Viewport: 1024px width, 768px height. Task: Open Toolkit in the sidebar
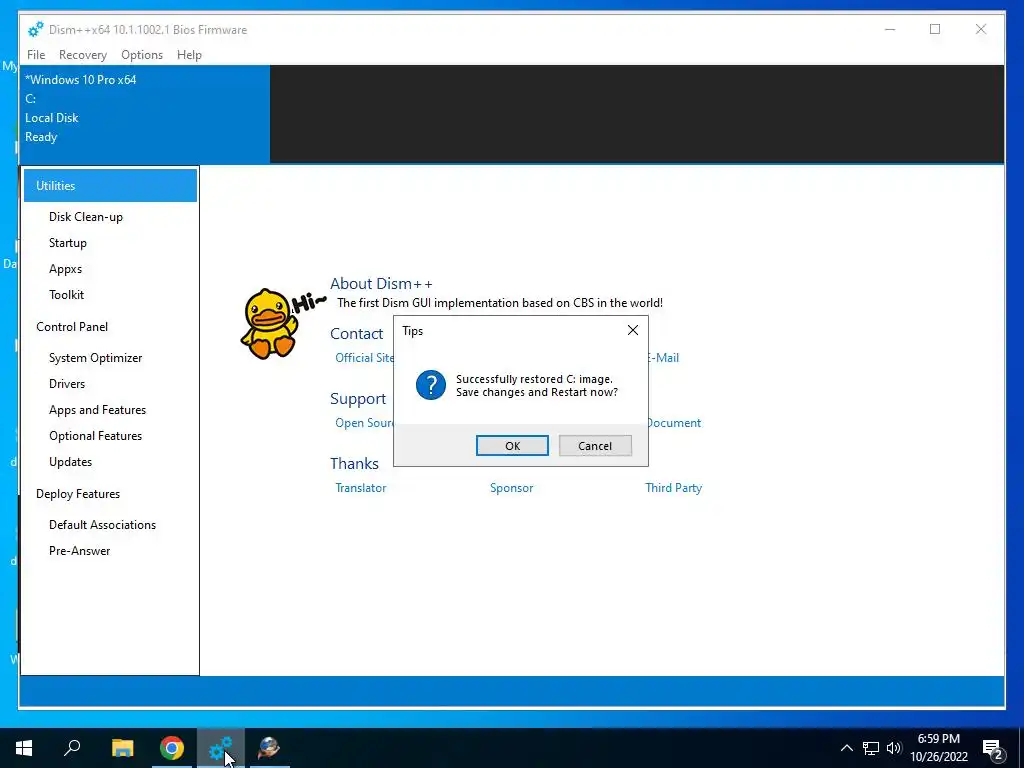click(67, 295)
